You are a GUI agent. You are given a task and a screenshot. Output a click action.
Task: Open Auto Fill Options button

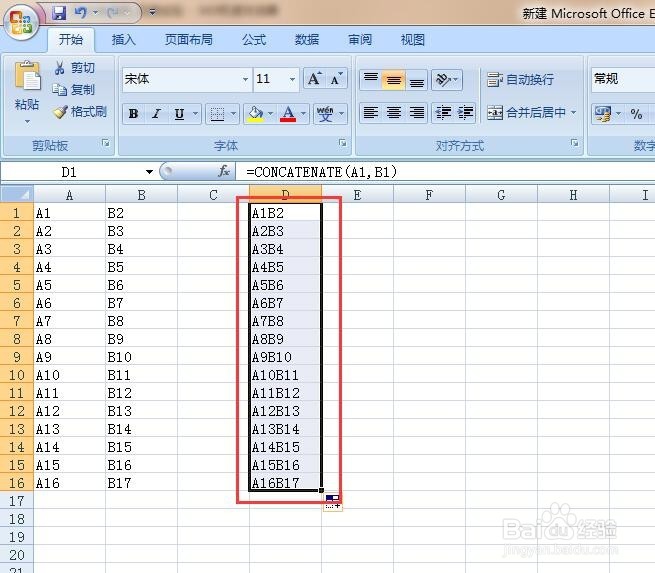(x=333, y=502)
